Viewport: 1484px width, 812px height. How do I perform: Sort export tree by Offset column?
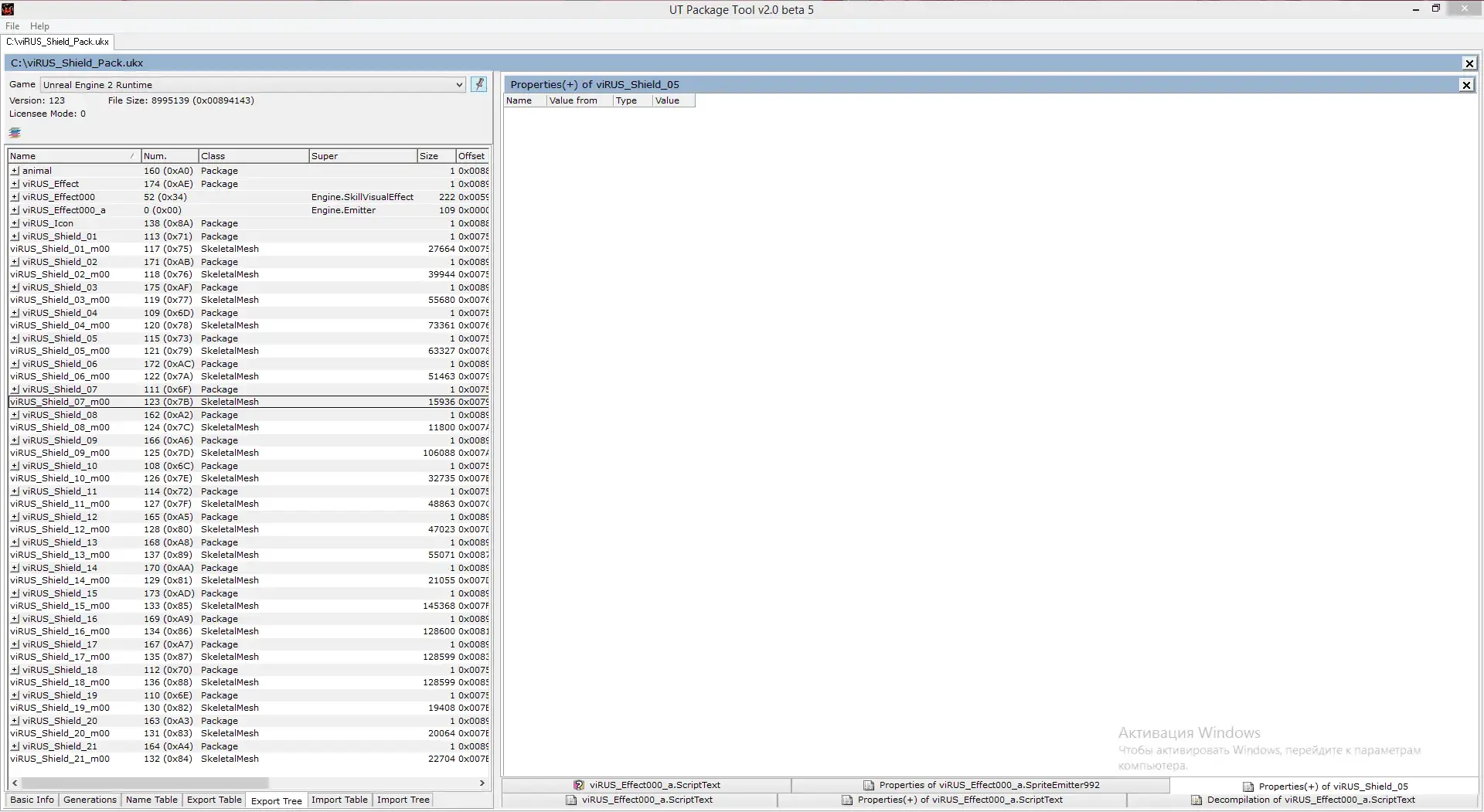[x=472, y=156]
